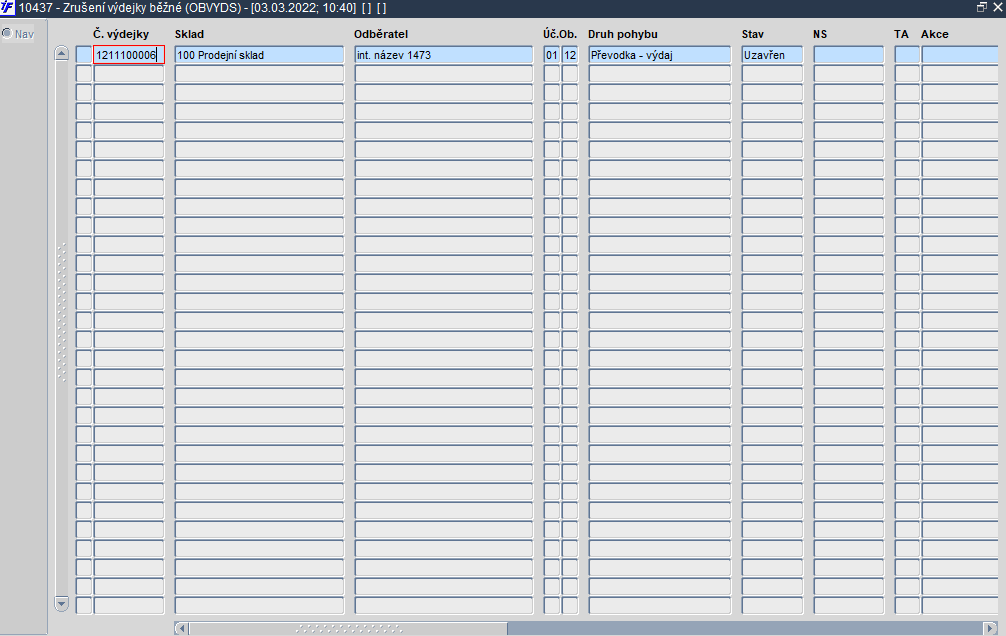
Task: Click the Č. výdejky field 1211100006
Action: (129, 55)
